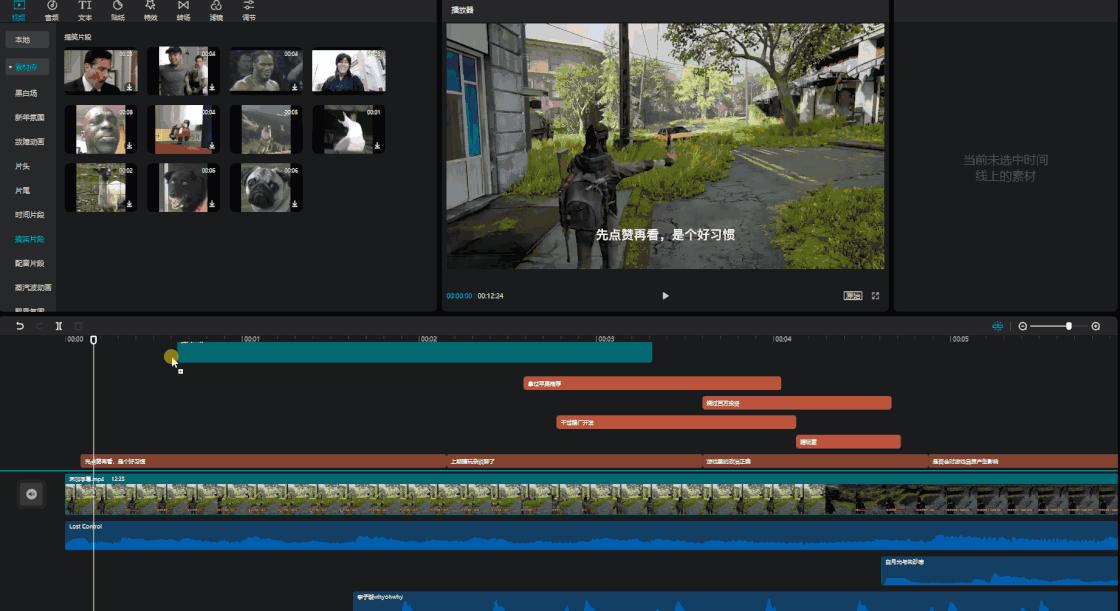Preview the shirtless boxer clip thumbnail
The width and height of the screenshot is (1120, 611).
tap(266, 71)
